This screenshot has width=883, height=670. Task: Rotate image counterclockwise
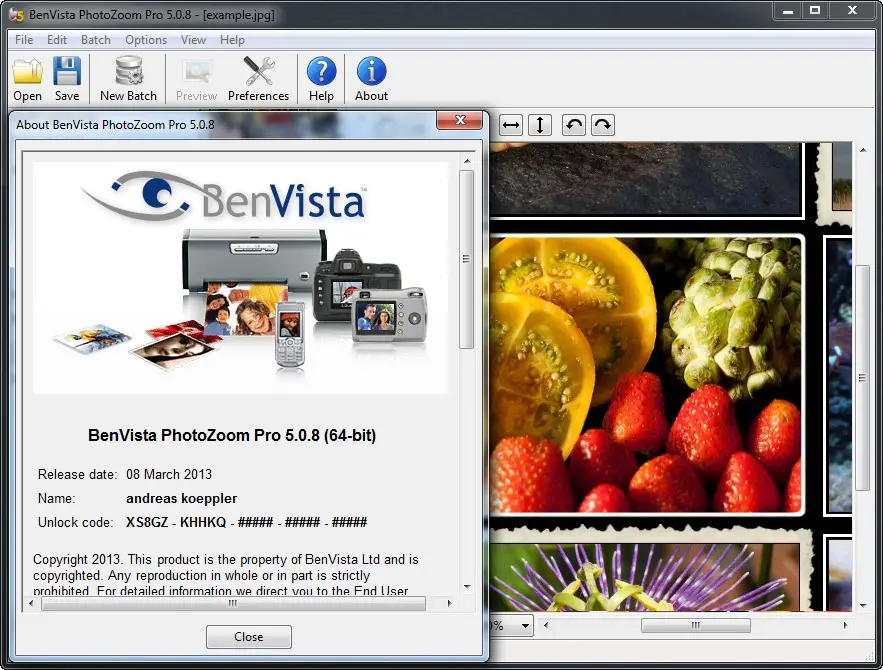[574, 125]
